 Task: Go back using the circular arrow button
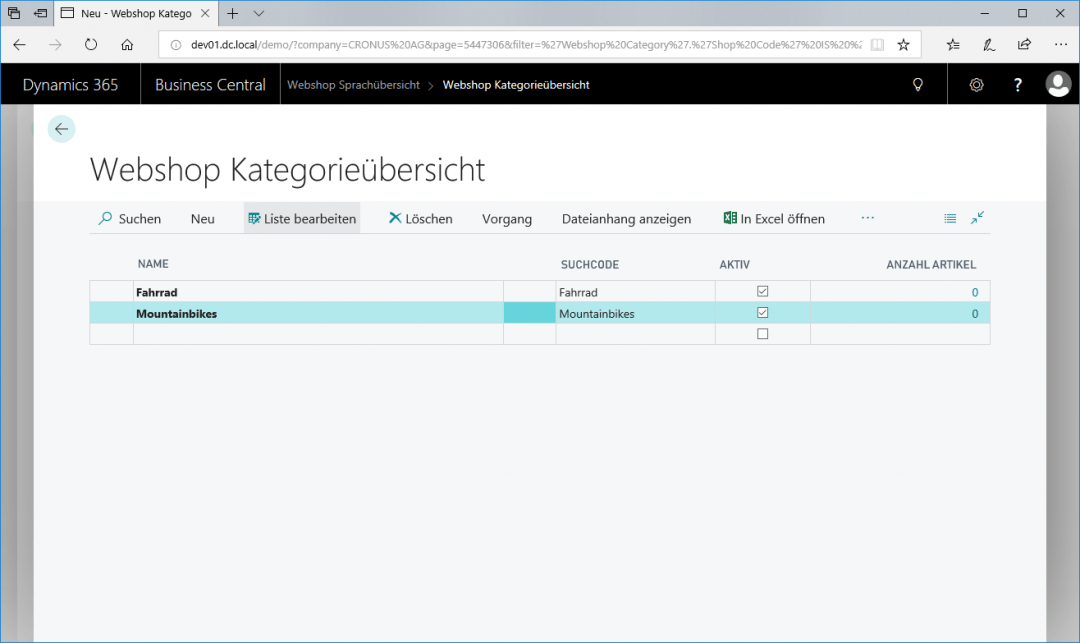click(61, 129)
